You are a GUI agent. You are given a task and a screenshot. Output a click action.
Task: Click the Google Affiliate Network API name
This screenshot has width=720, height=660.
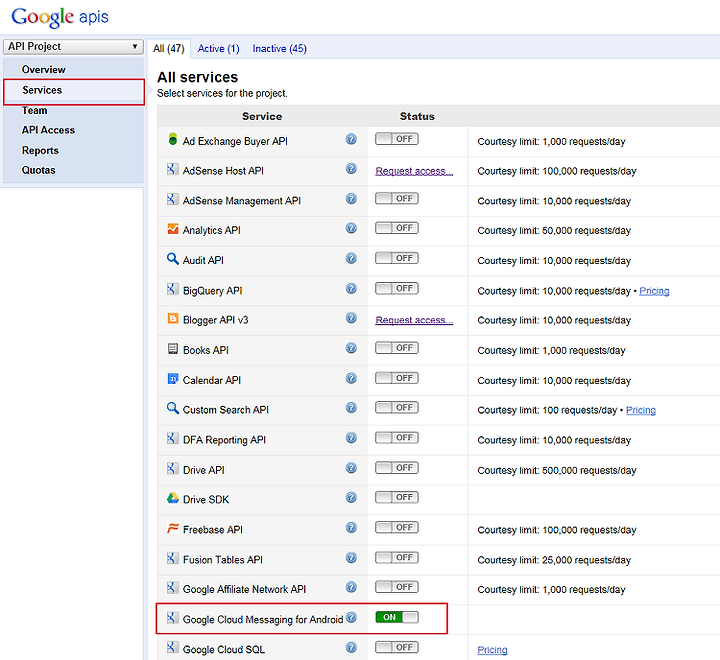pos(244,589)
